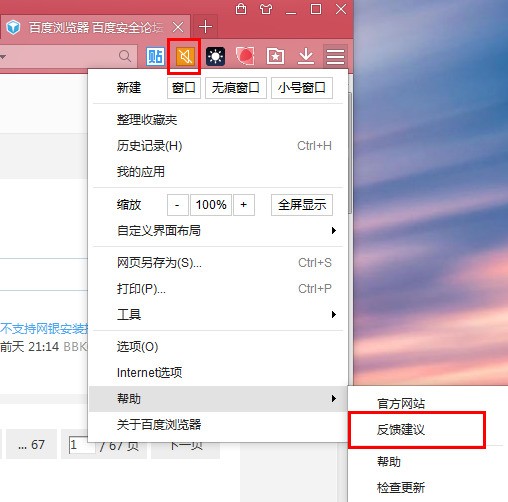
Task: Click the 全屏显示 button
Action: coord(302,205)
